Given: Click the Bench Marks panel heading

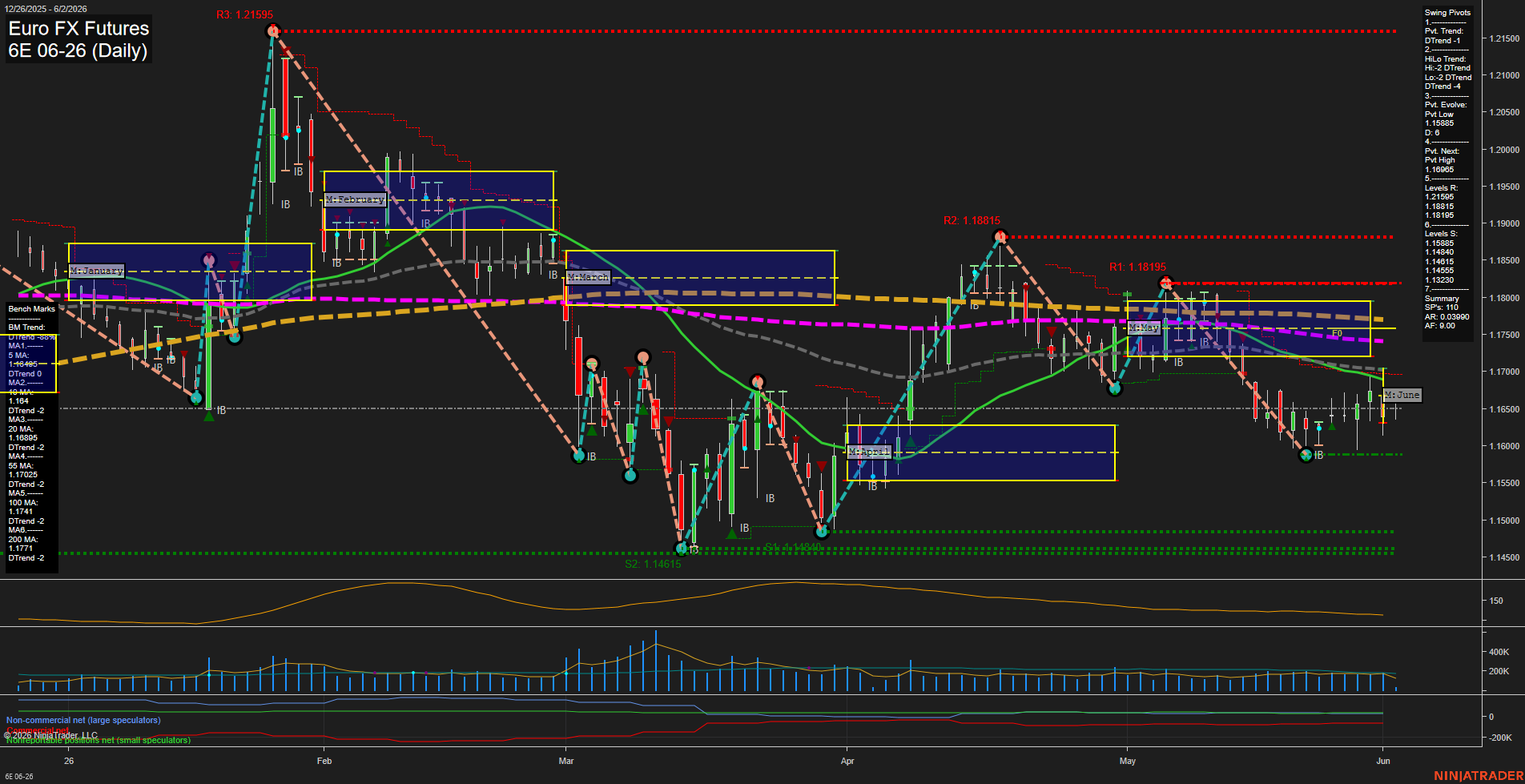Looking at the screenshot, I should (32, 309).
